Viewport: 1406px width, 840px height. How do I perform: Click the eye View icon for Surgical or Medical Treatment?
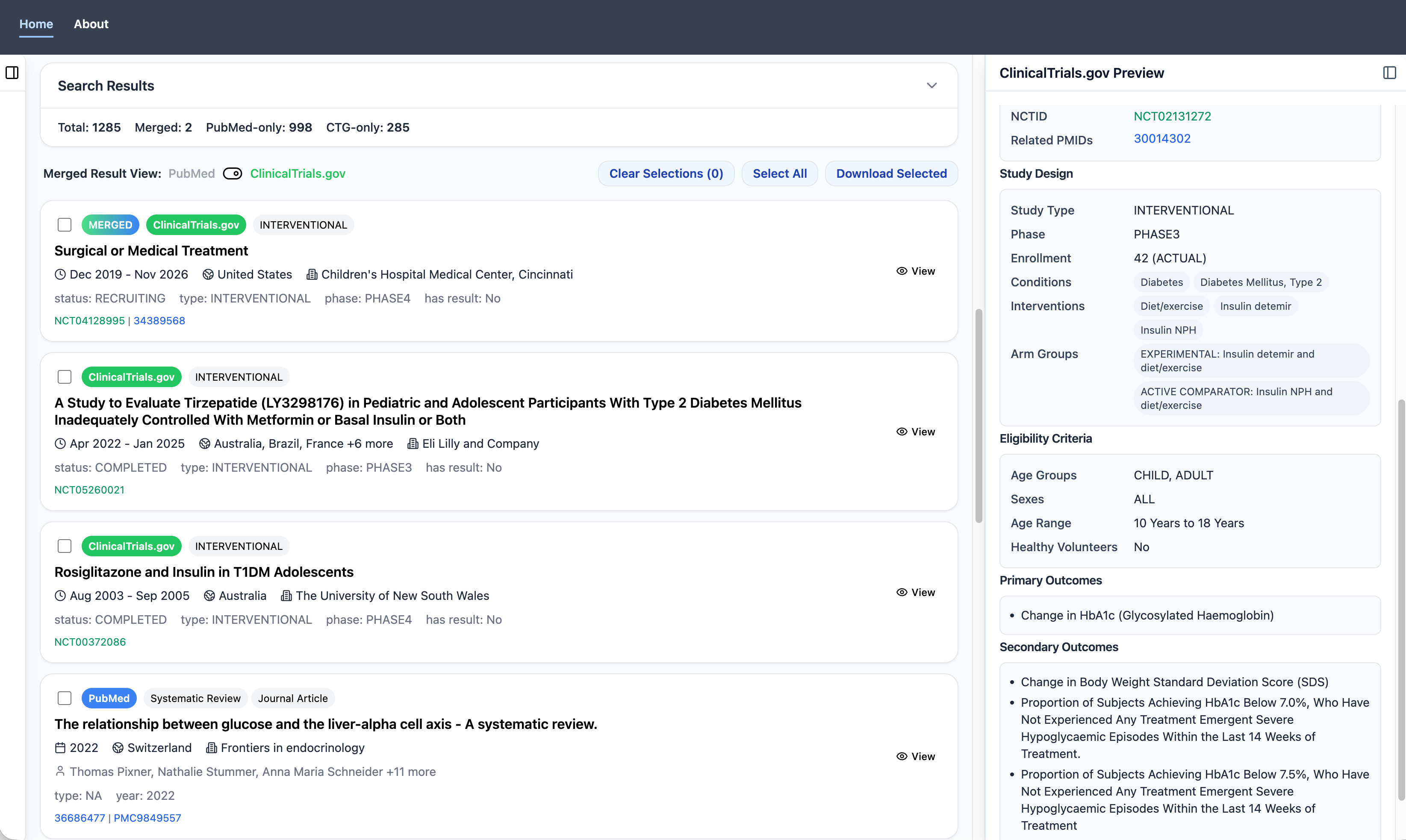[902, 271]
